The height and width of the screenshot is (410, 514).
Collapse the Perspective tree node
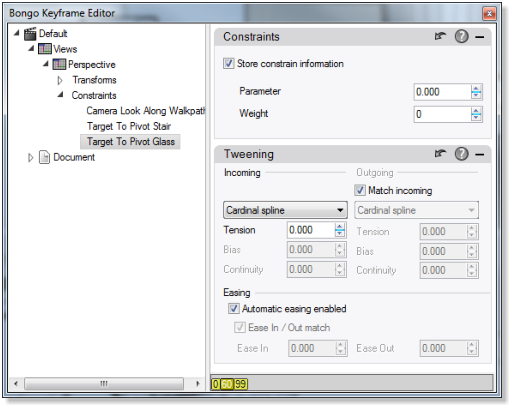[x=46, y=64]
